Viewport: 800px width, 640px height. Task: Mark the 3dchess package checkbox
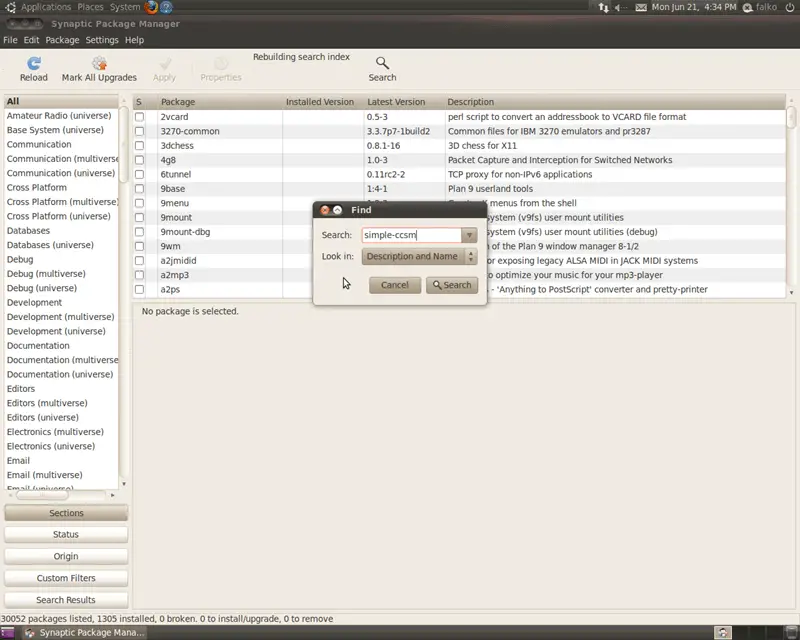pos(139,145)
